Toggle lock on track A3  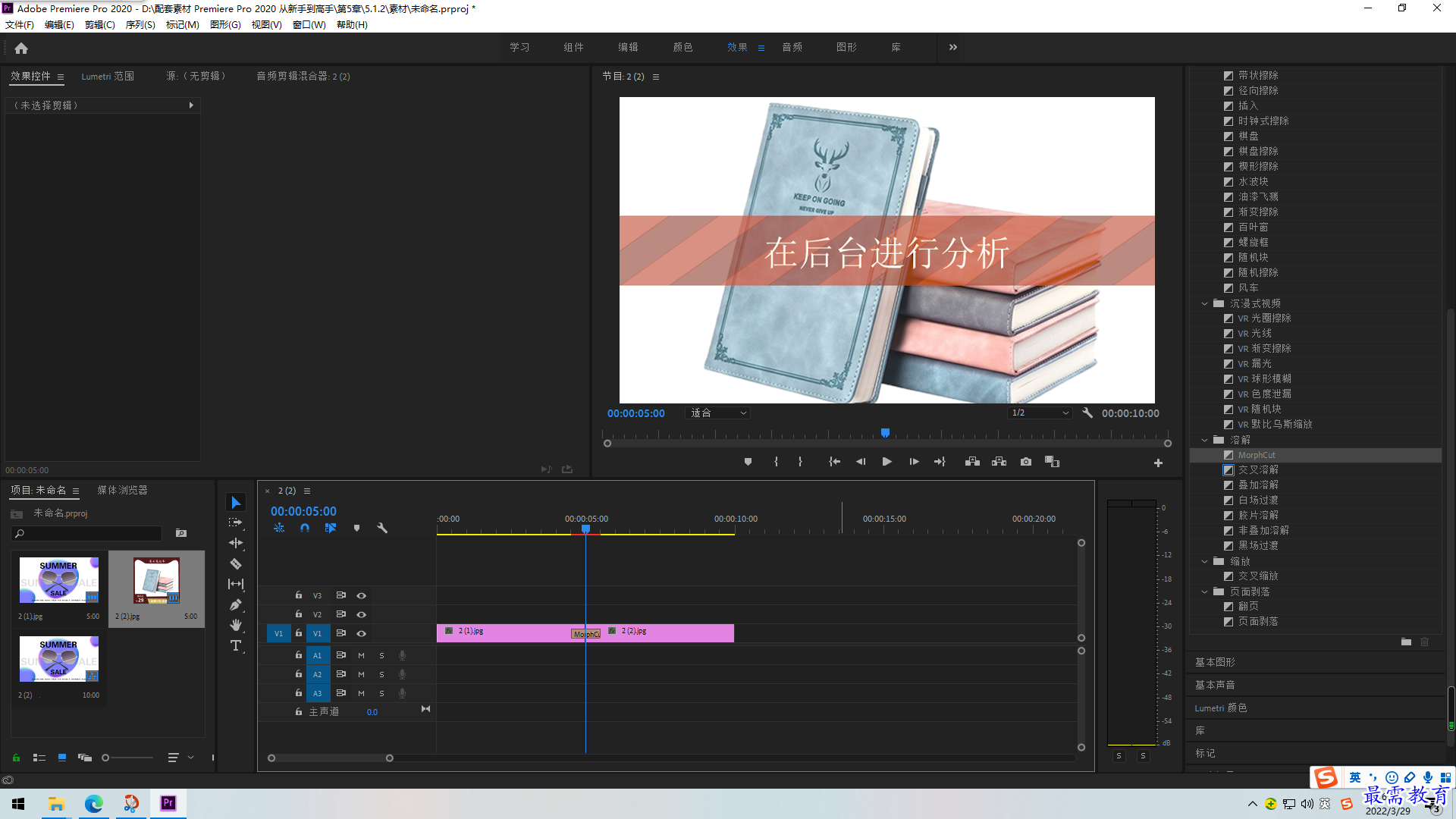(299, 693)
